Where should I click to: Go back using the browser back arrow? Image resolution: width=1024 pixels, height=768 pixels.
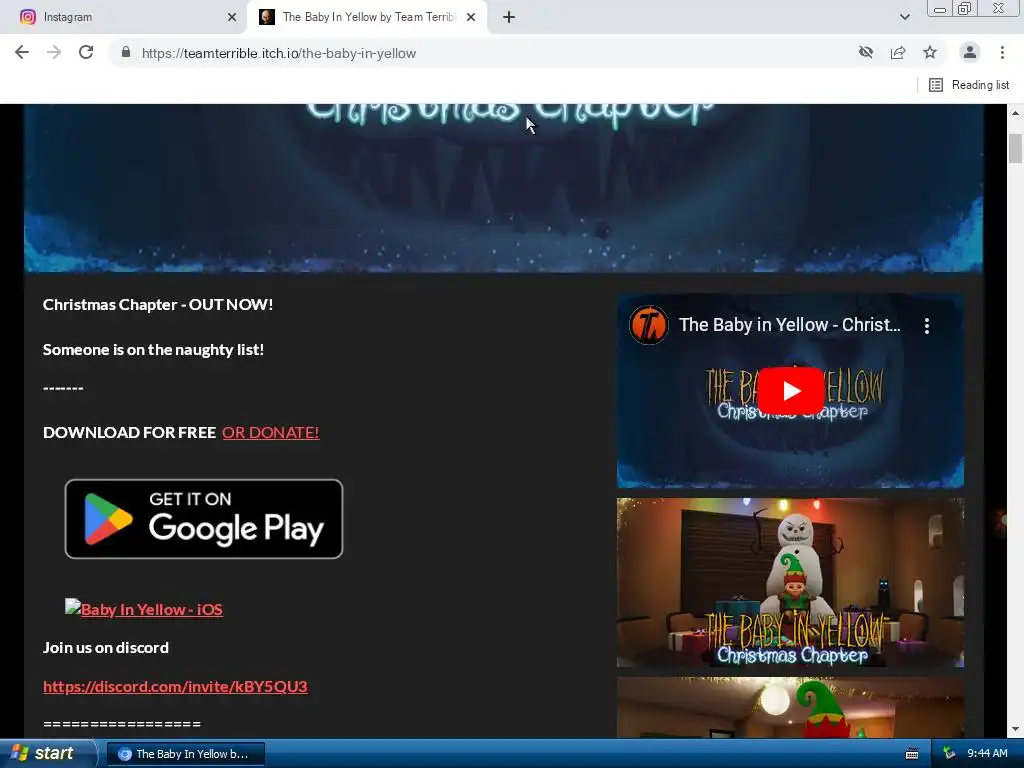(x=22, y=52)
